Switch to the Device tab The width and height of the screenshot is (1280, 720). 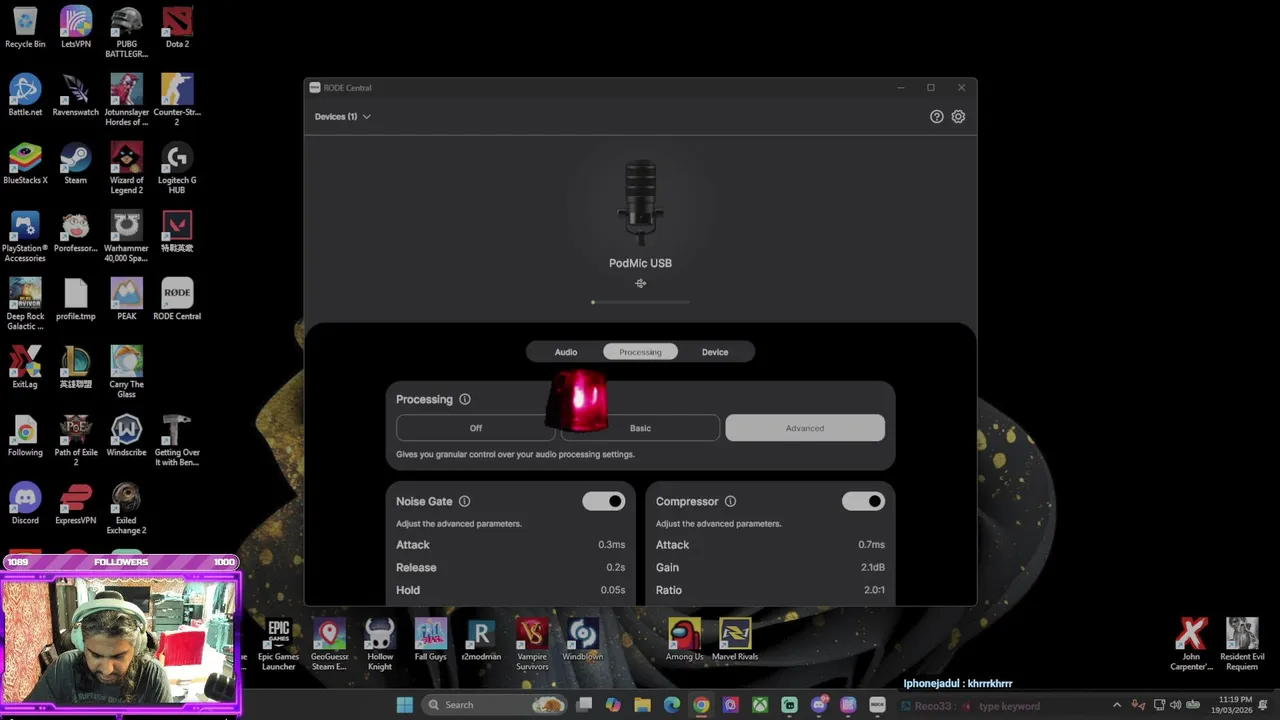click(715, 352)
